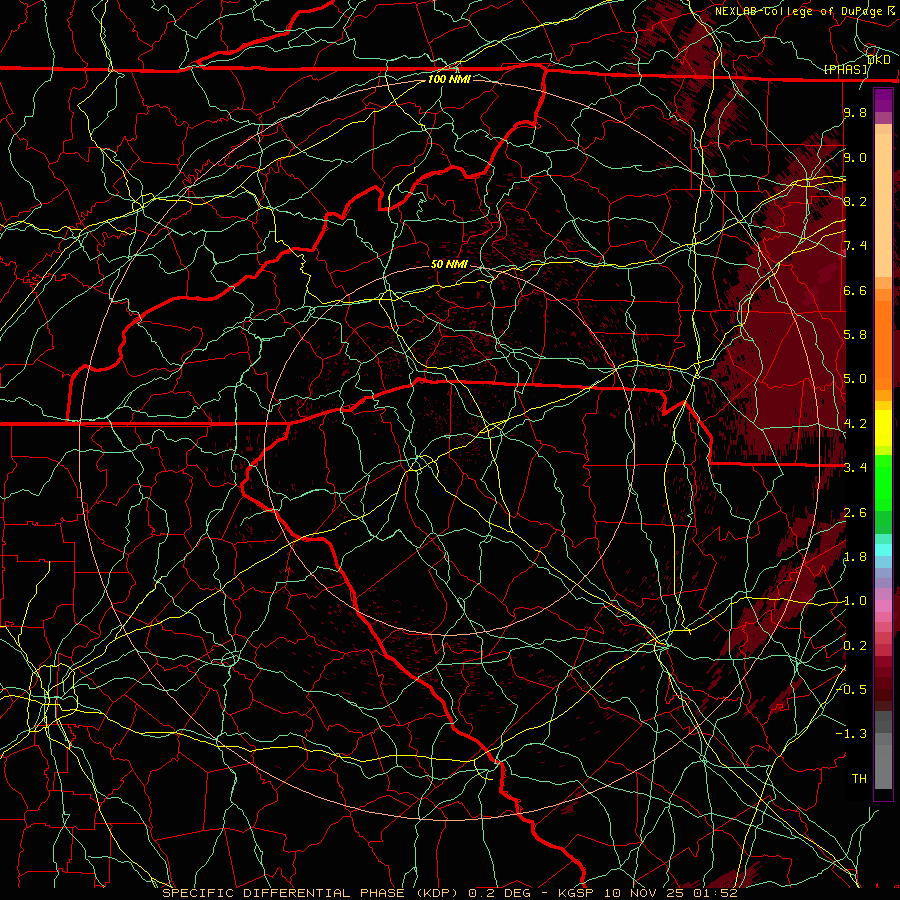
Task: Click the 4.2 color scale value
Action: (x=855, y=424)
